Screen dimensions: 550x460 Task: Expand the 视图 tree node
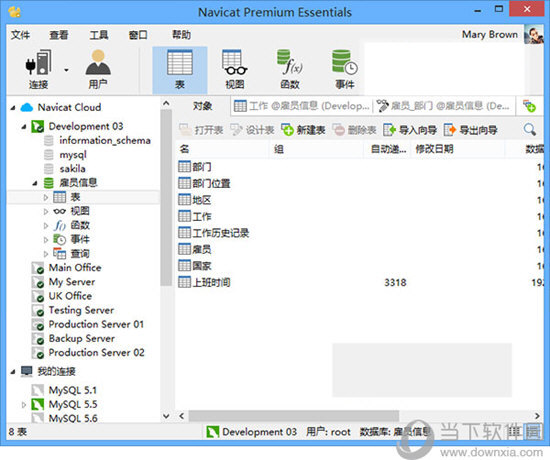coord(46,212)
